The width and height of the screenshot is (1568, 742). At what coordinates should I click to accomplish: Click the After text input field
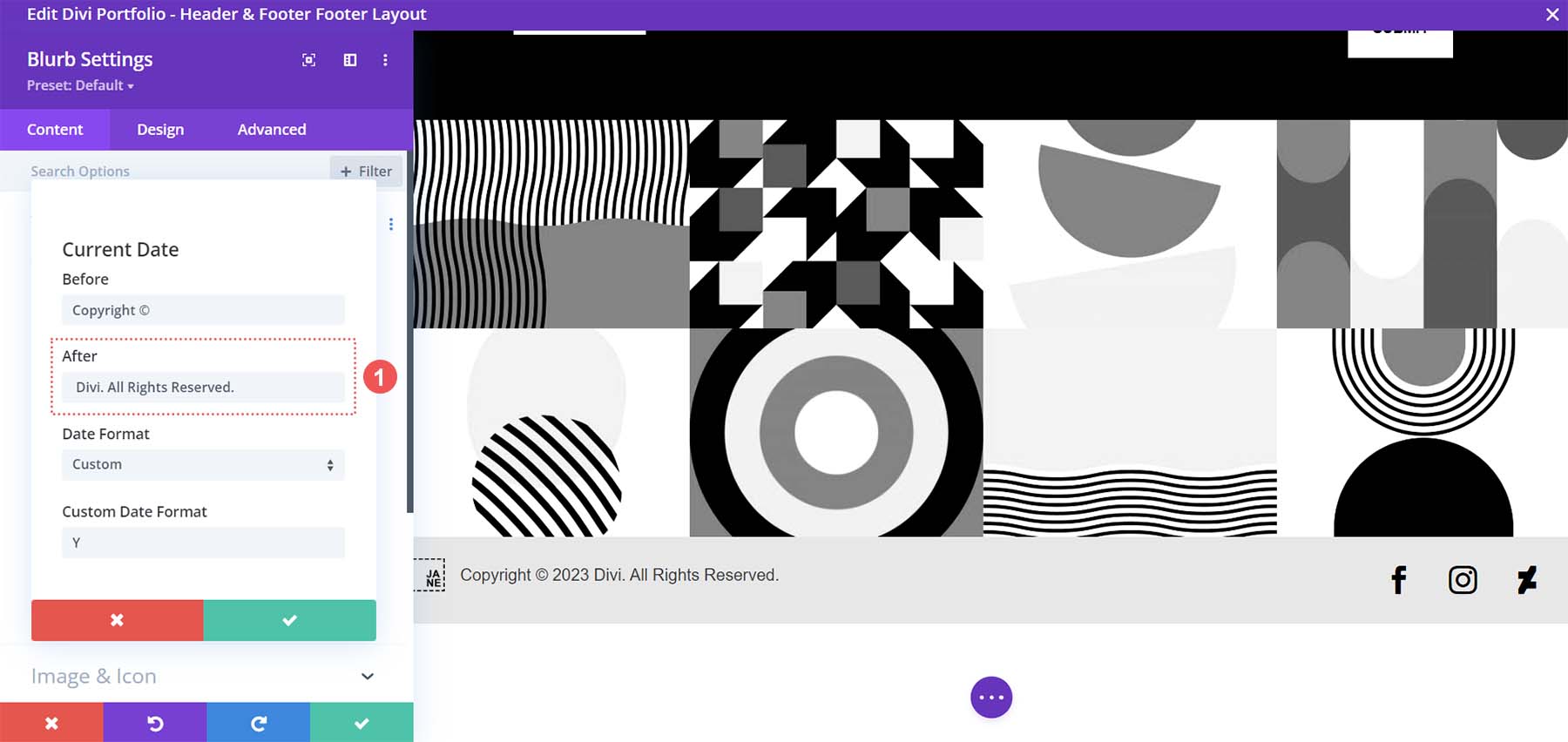203,388
